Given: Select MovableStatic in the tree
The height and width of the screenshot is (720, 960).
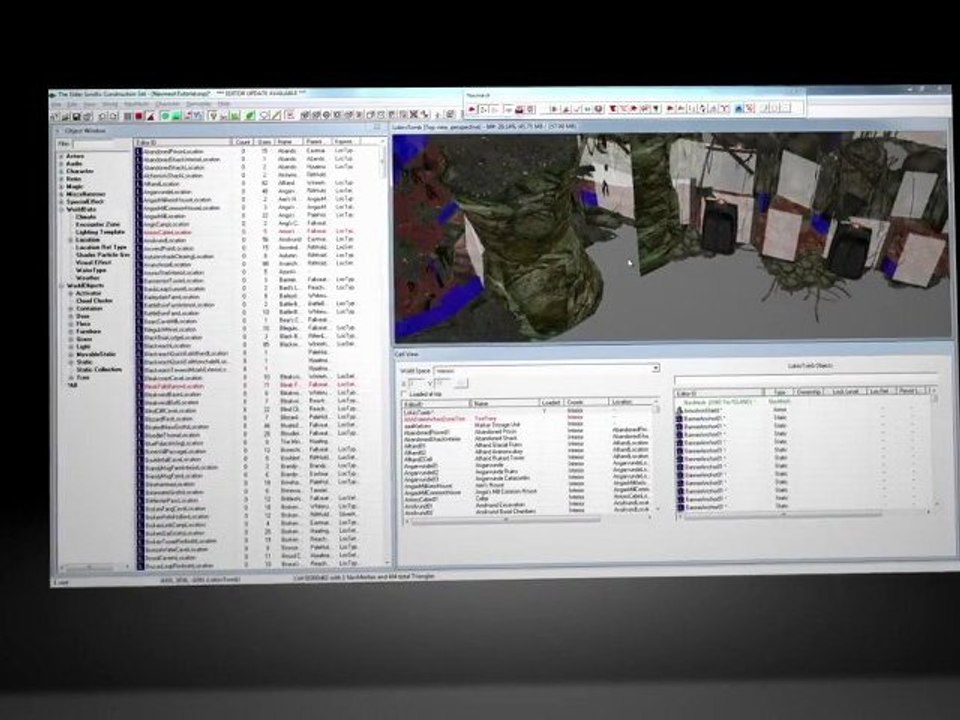Looking at the screenshot, I should (x=96, y=354).
